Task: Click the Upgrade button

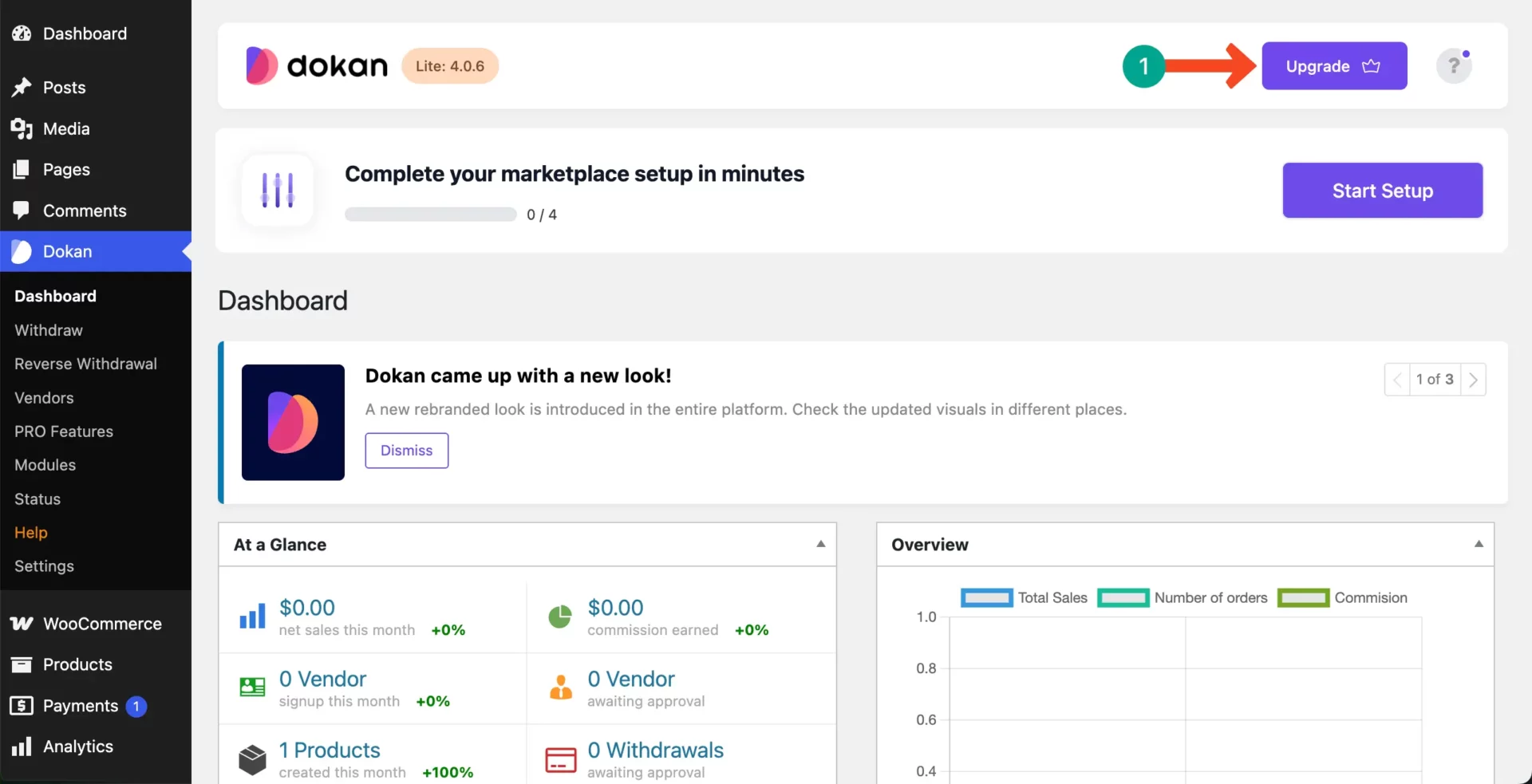Action: 1334,65
